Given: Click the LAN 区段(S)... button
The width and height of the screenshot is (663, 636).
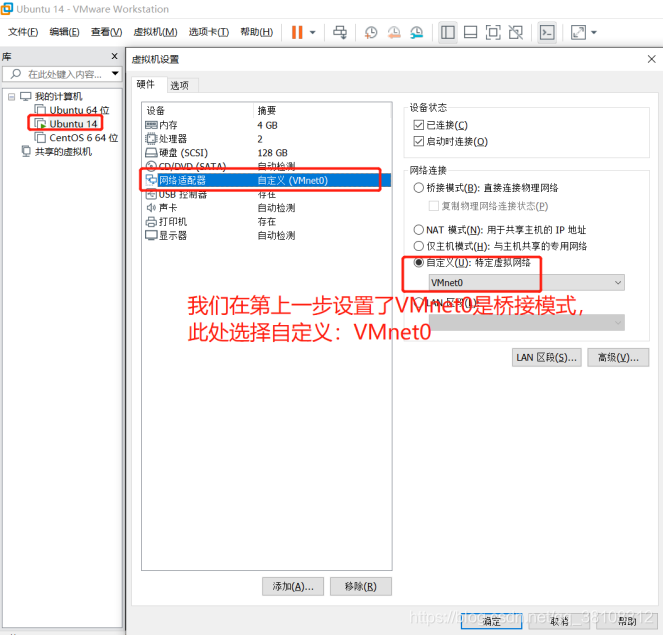Looking at the screenshot, I should tap(546, 358).
